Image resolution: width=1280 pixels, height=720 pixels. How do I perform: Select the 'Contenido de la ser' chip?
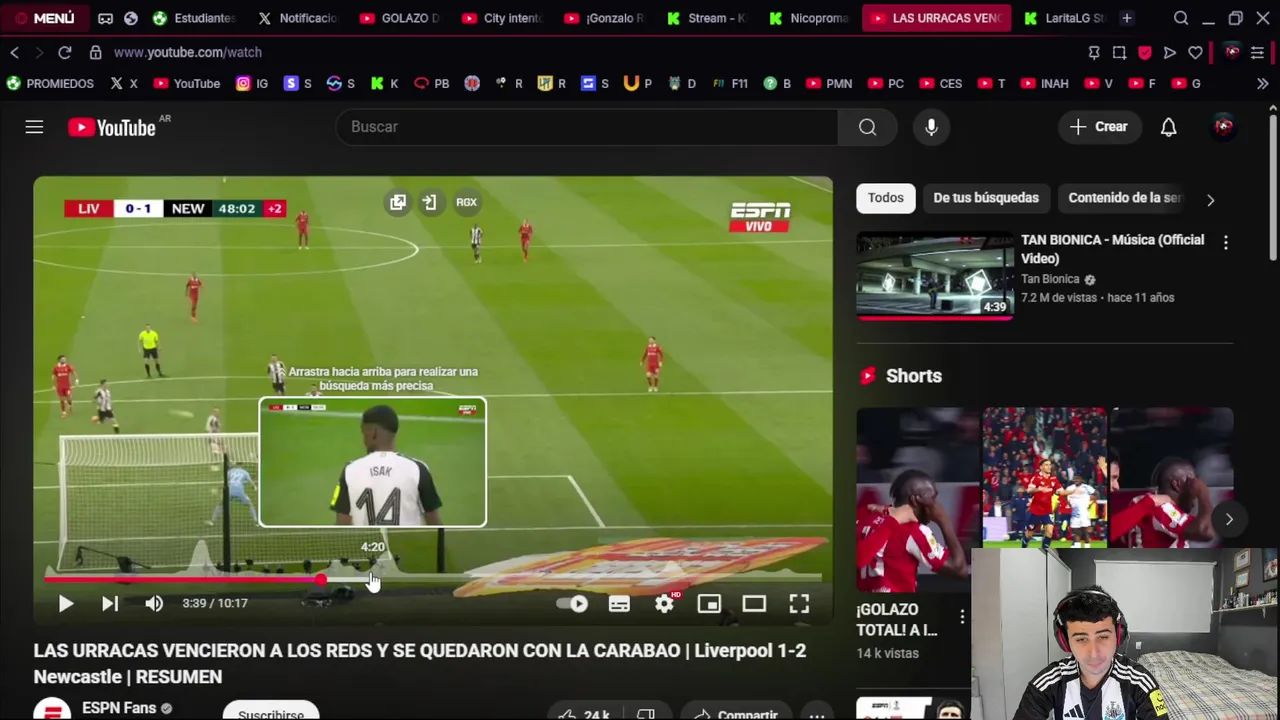tap(1124, 198)
